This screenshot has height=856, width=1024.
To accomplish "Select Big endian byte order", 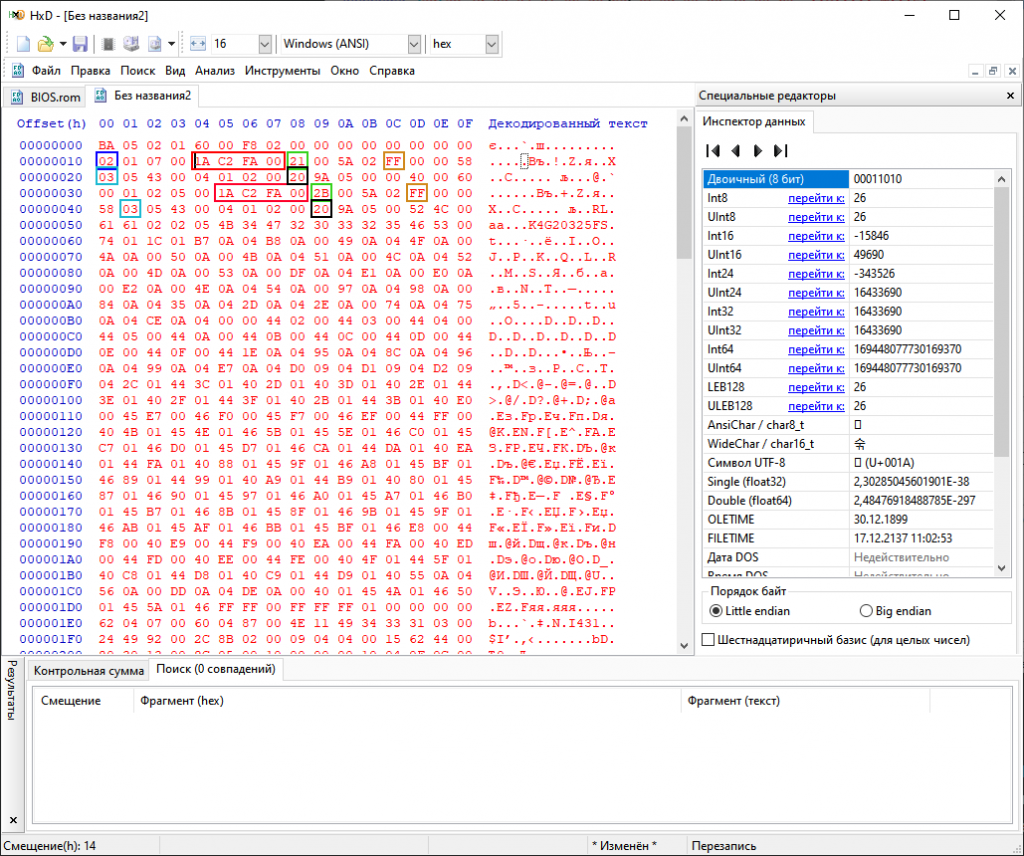I will 866,611.
